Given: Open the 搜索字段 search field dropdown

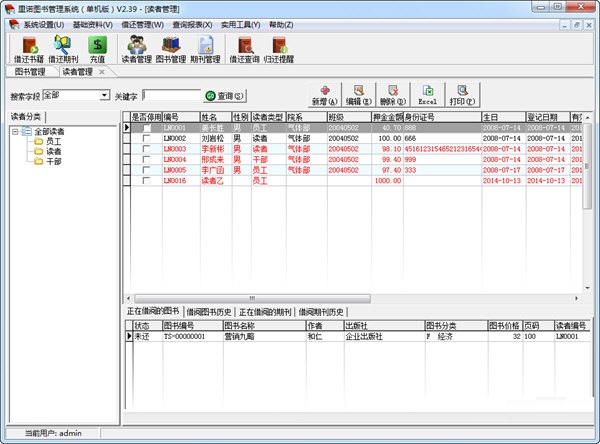Looking at the screenshot, I should tap(105, 96).
